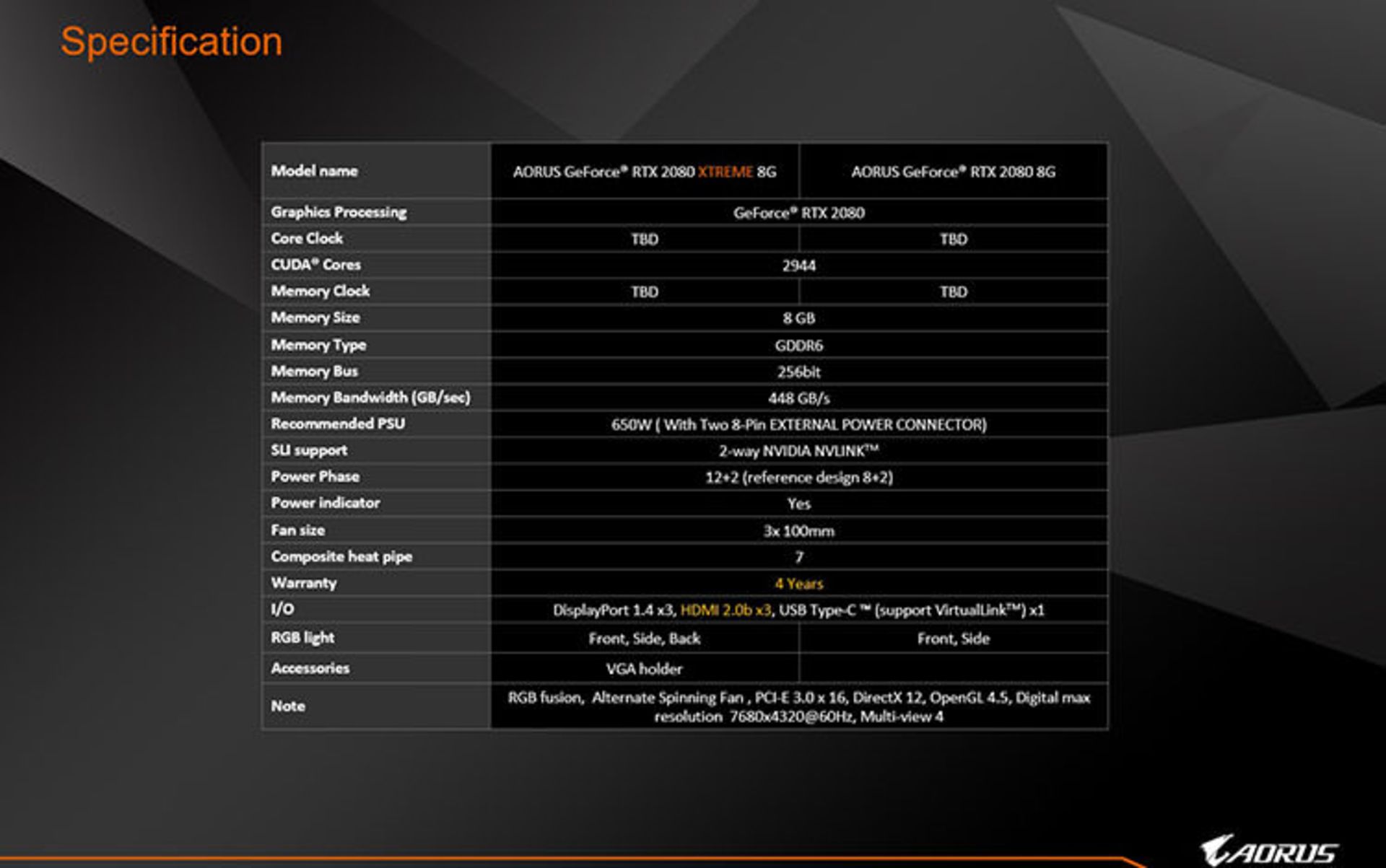
Task: Select 'Composite heat pipe' label
Action: [x=341, y=556]
